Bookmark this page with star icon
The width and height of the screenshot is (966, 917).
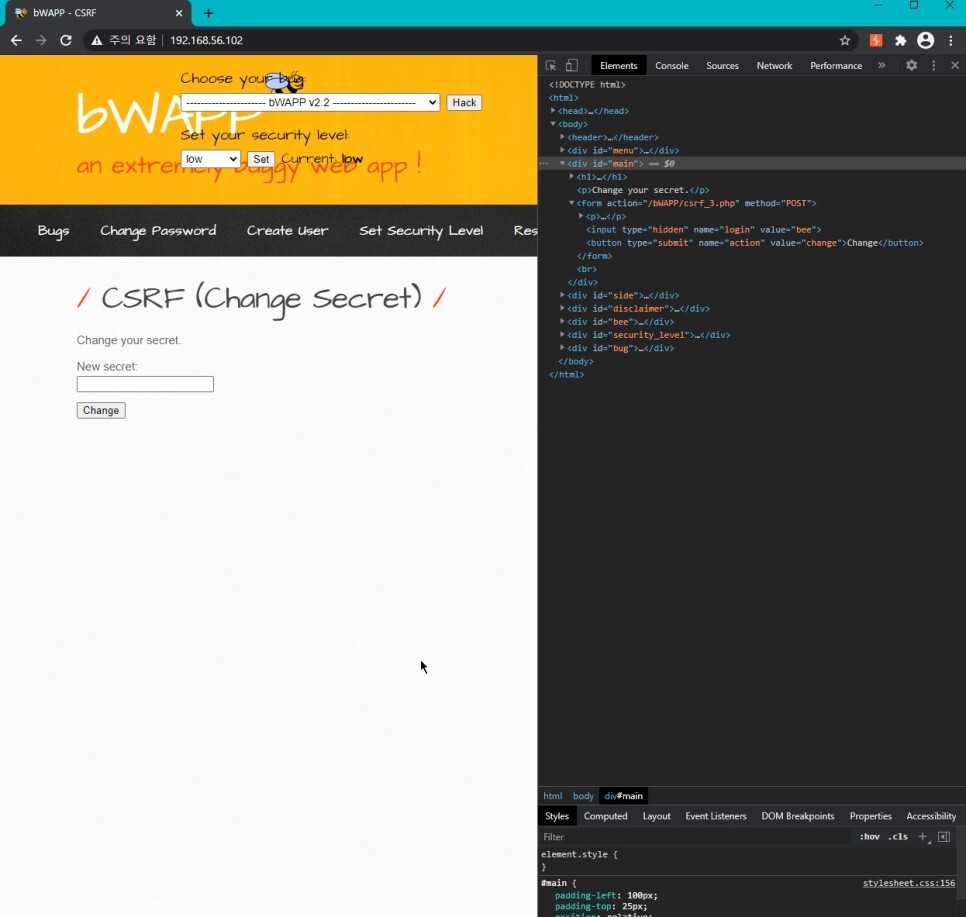click(845, 40)
